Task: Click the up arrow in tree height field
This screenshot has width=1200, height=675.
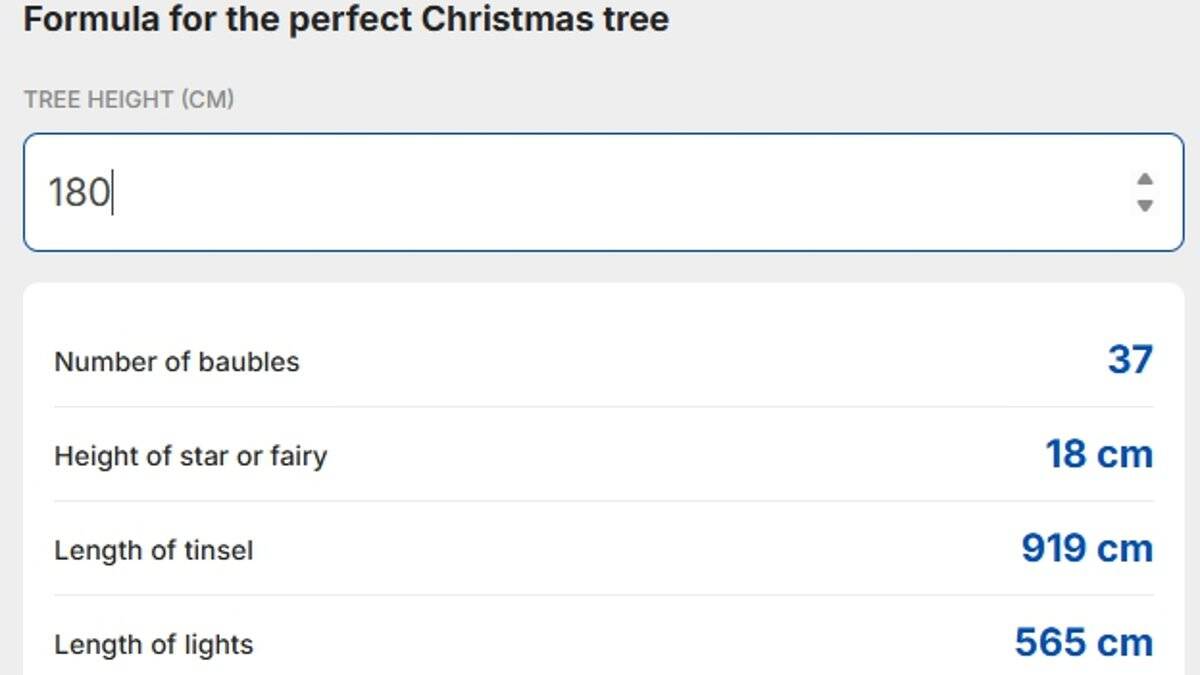Action: point(1145,180)
